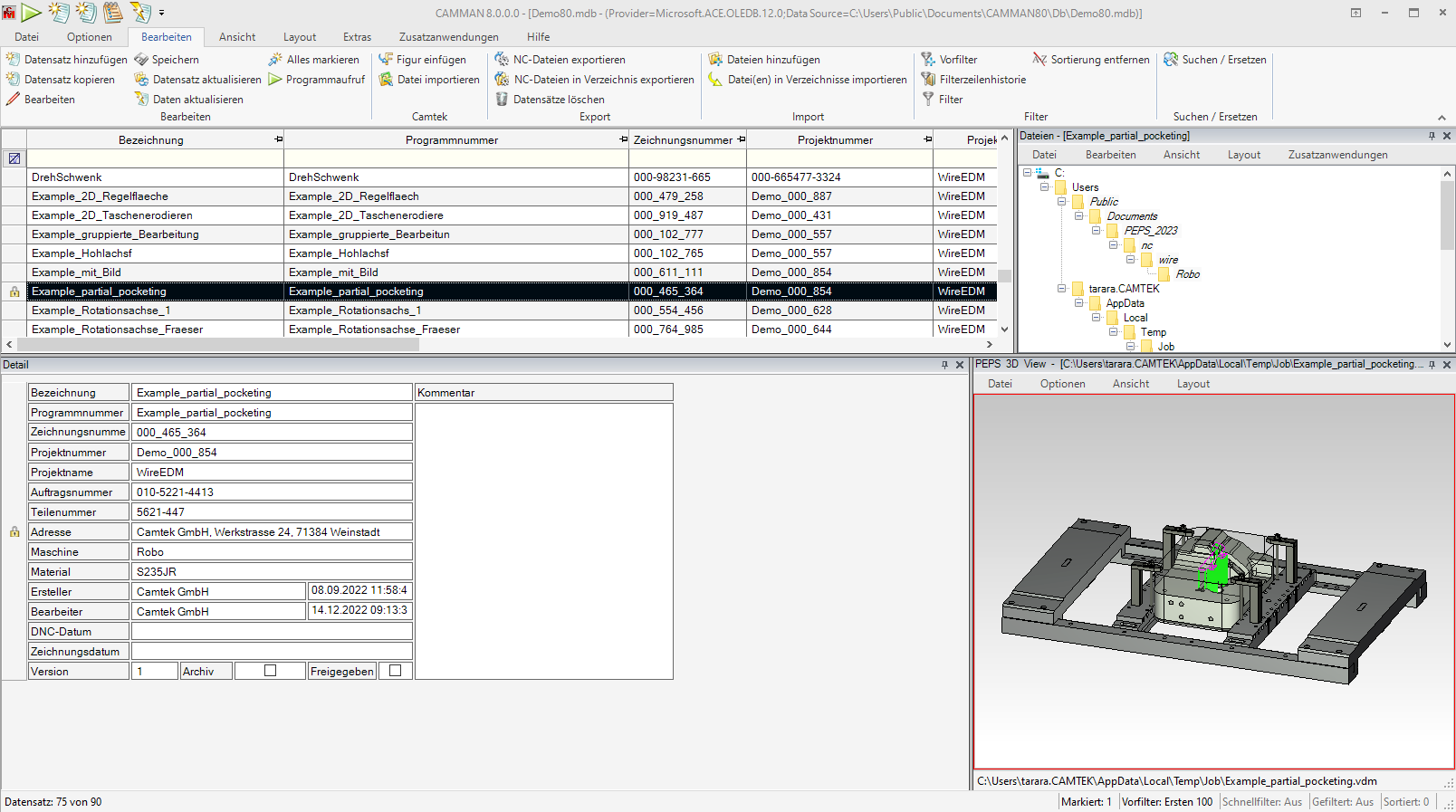Viewport: 1456px width, 812px height.
Task: Click the Suchen / Ersetzen icon
Action: click(x=1171, y=60)
